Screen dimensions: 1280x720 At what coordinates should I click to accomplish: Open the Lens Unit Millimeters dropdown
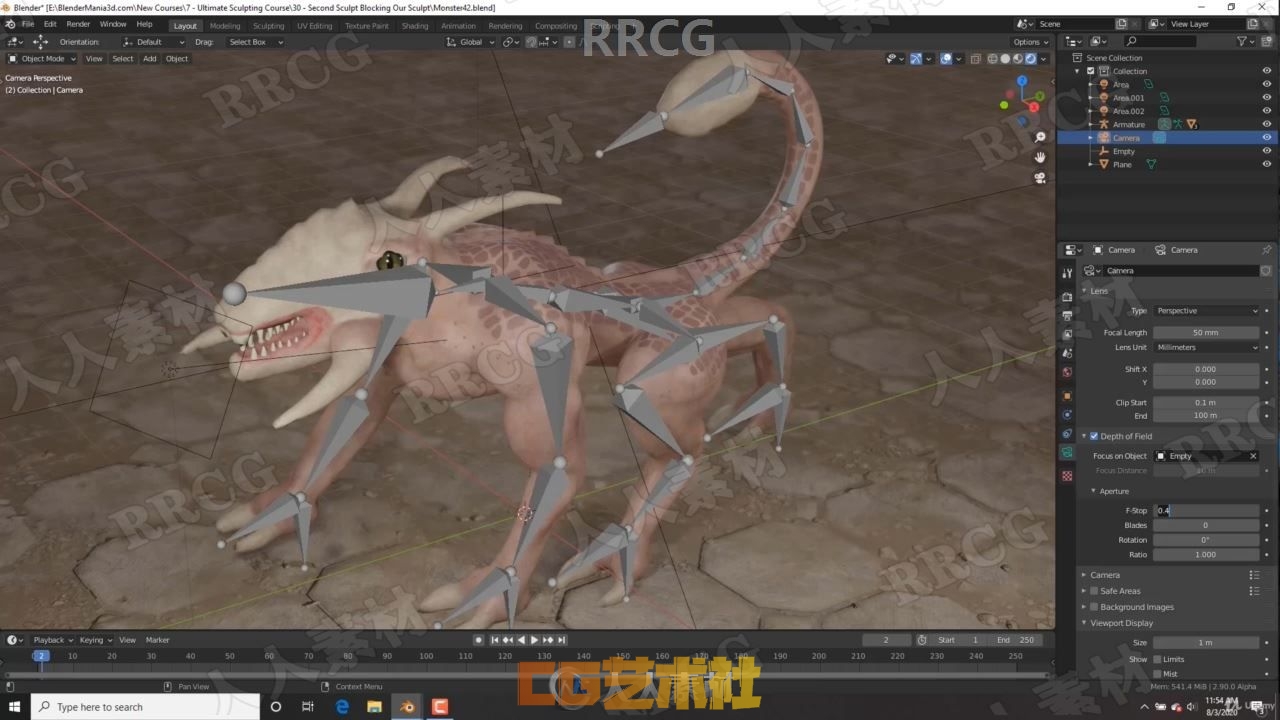coord(1206,347)
